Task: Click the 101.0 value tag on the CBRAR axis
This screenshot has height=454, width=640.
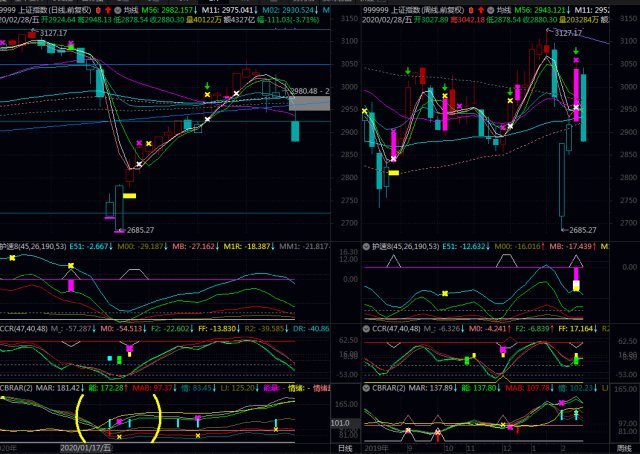Action: click(340, 423)
